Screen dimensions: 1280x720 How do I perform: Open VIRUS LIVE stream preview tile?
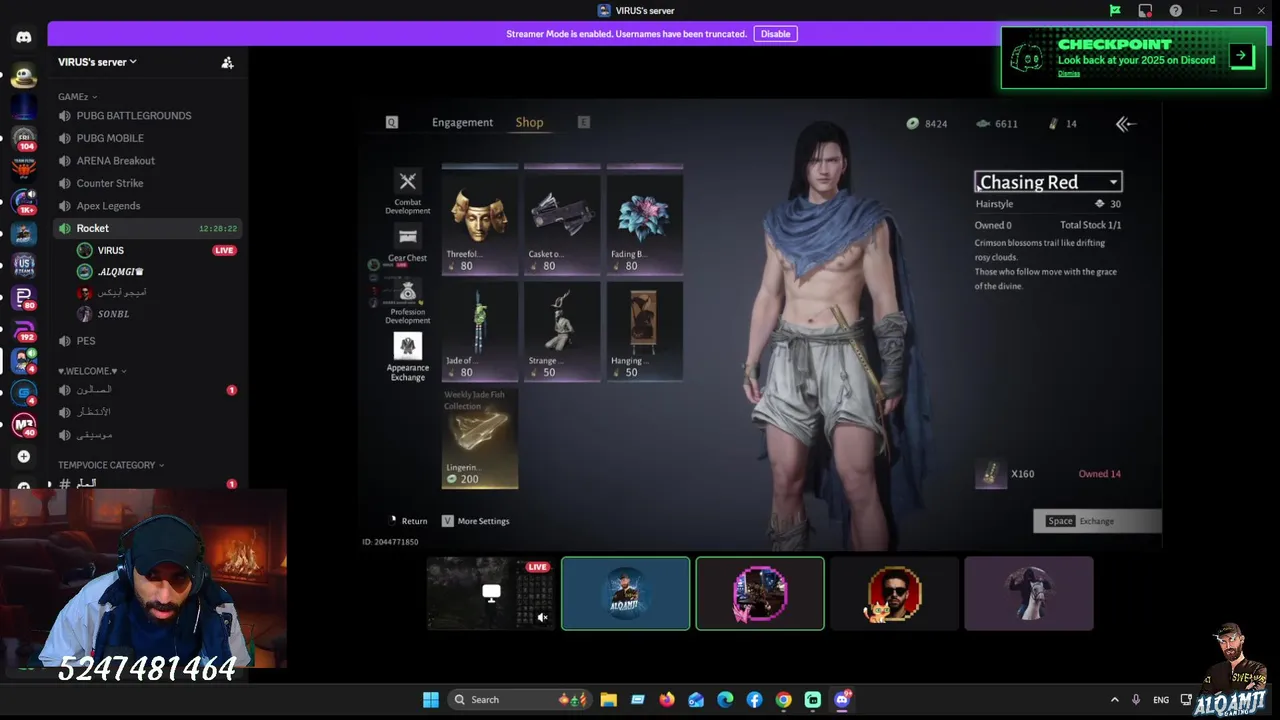[x=490, y=593]
